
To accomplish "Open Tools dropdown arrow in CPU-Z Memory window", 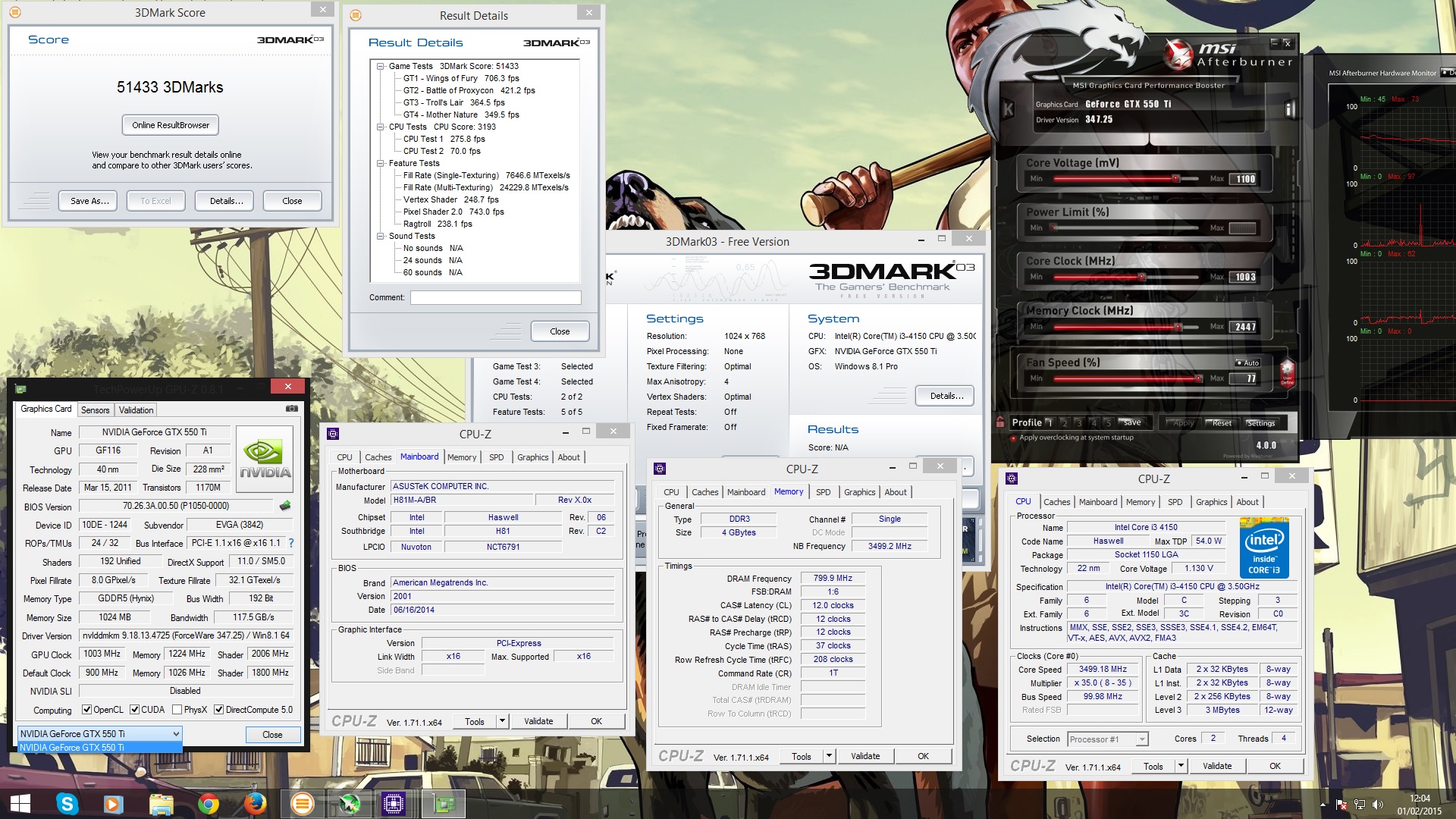I will pyautogui.click(x=829, y=756).
